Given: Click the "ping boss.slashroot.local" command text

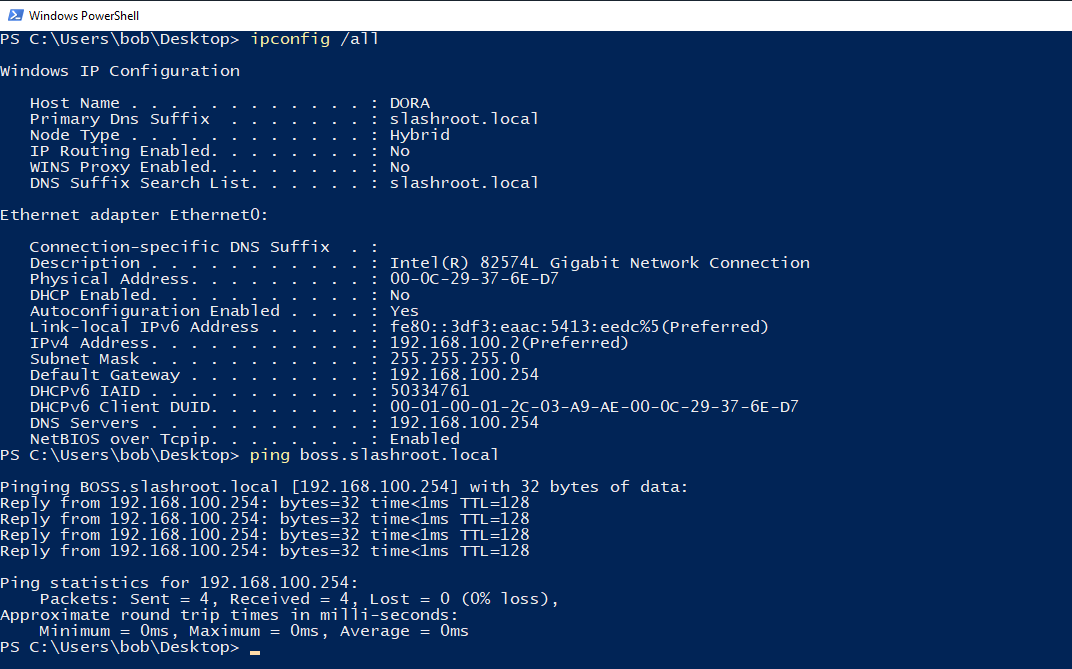Looking at the screenshot, I should click(x=374, y=455).
